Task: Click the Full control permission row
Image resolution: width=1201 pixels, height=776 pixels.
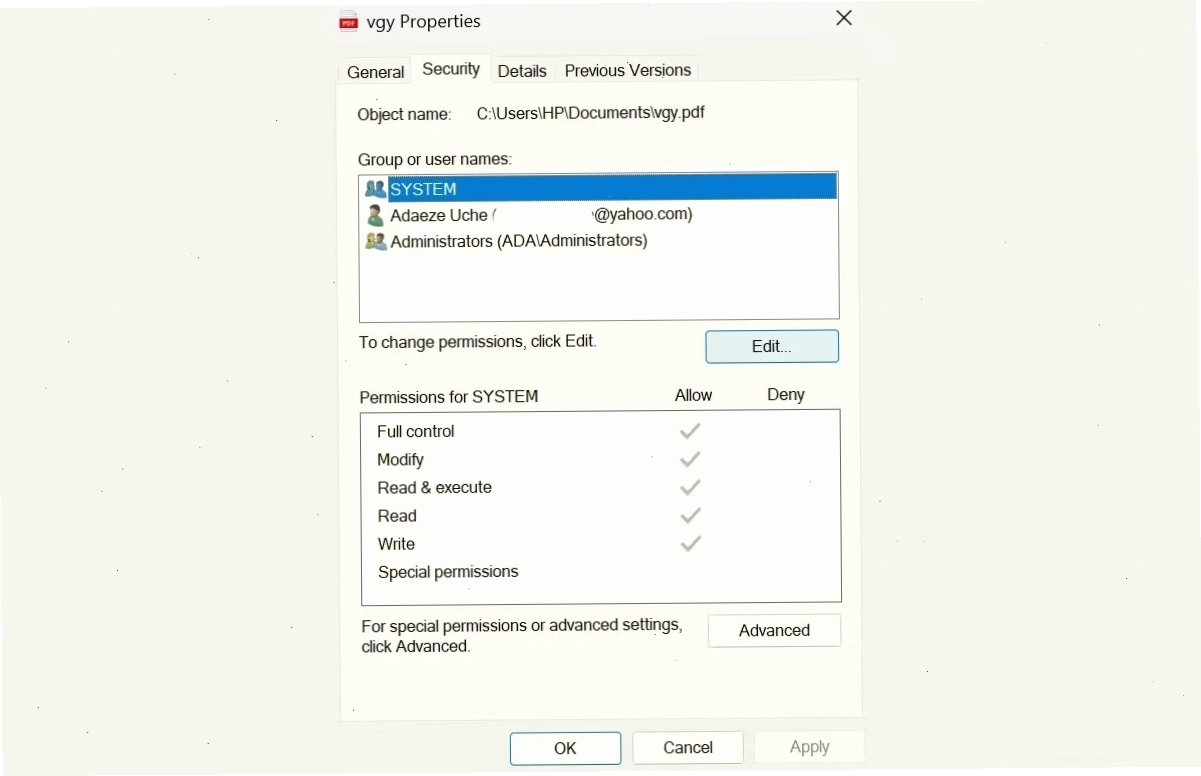Action: pyautogui.click(x=600, y=432)
